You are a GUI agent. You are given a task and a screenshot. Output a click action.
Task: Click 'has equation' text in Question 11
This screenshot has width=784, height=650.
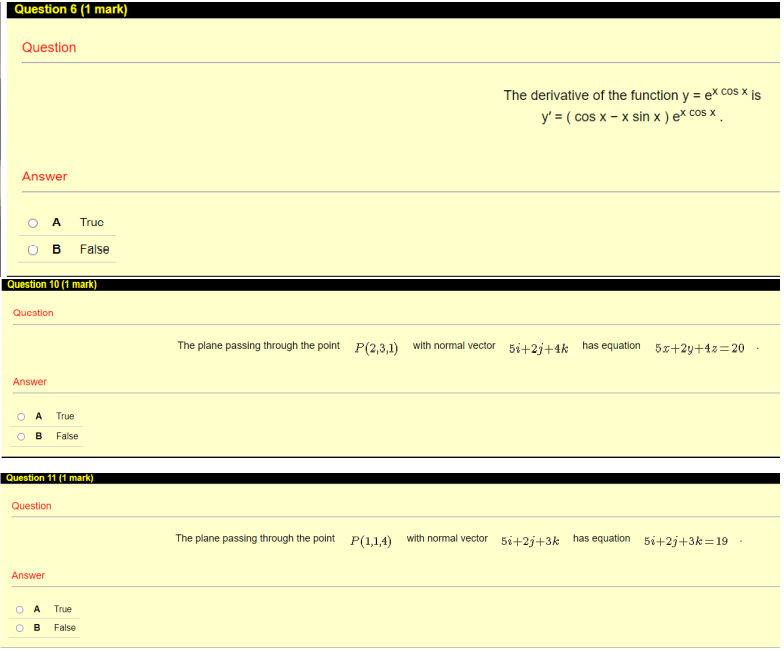(602, 538)
